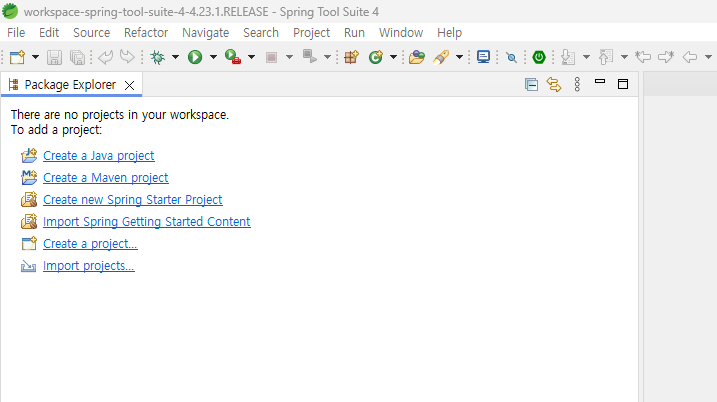Open the Project menu
717x402 pixels.
click(x=311, y=33)
